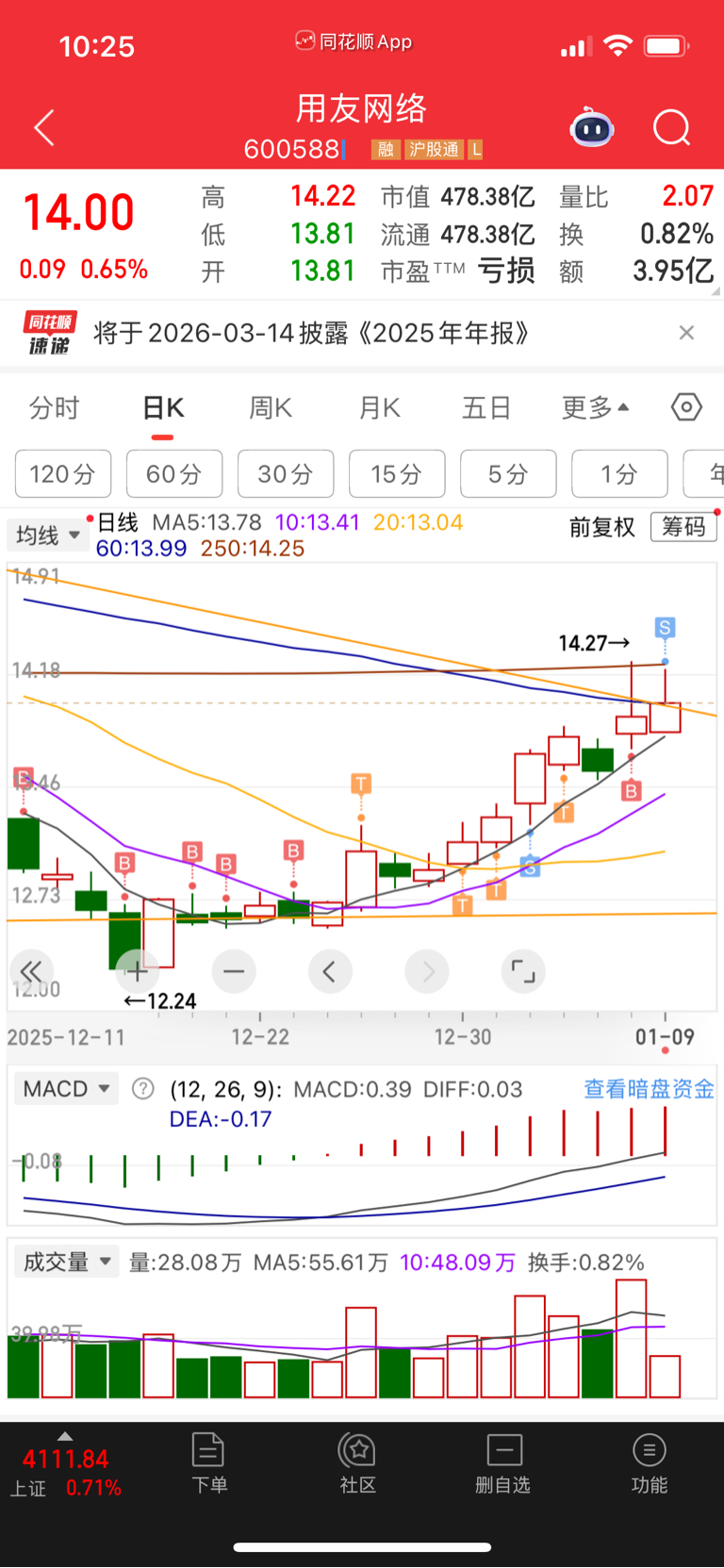
Task: Select 60分 interval
Action: coord(174,473)
